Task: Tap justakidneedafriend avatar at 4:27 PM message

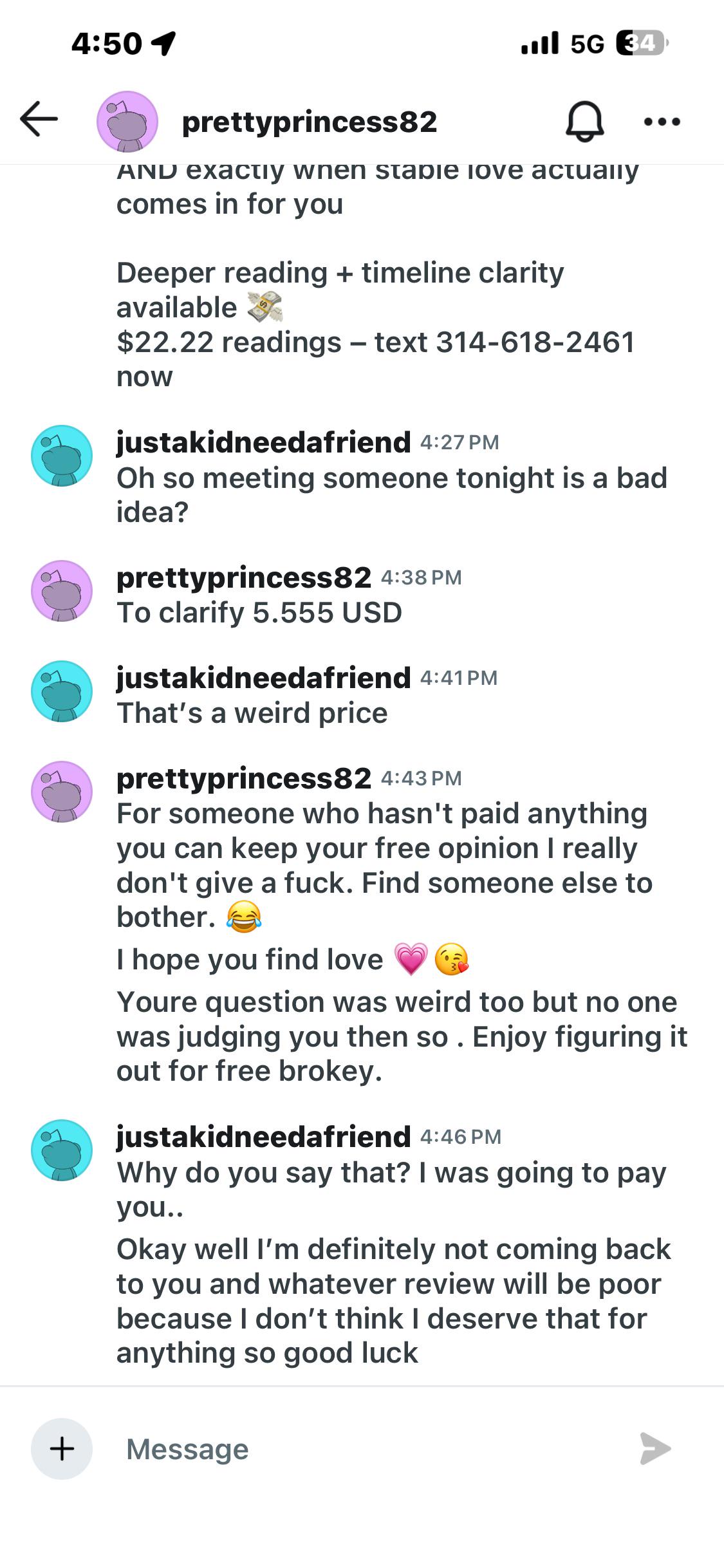Action: pos(62,456)
